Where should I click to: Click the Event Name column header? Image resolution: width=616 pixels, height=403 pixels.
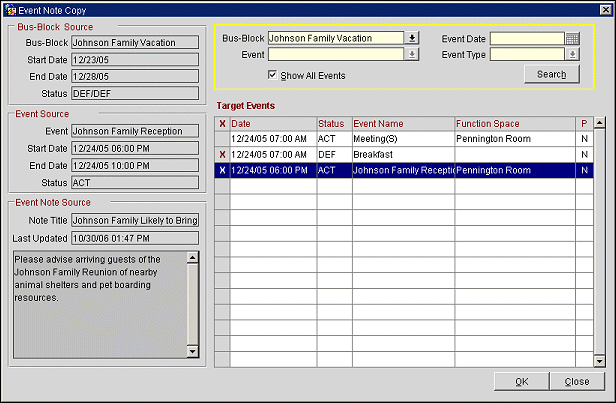coord(402,123)
